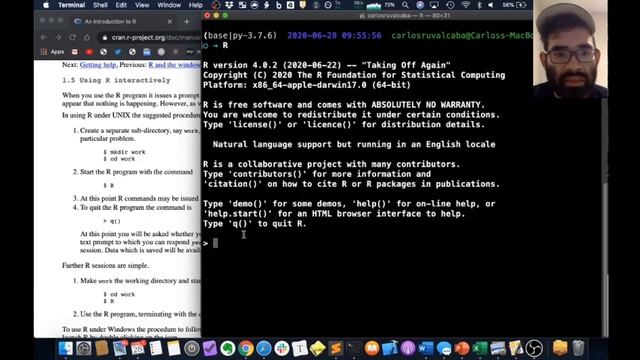The image size is (640, 360).
Task: Open Reminders from the Dock
Action: click(156, 349)
